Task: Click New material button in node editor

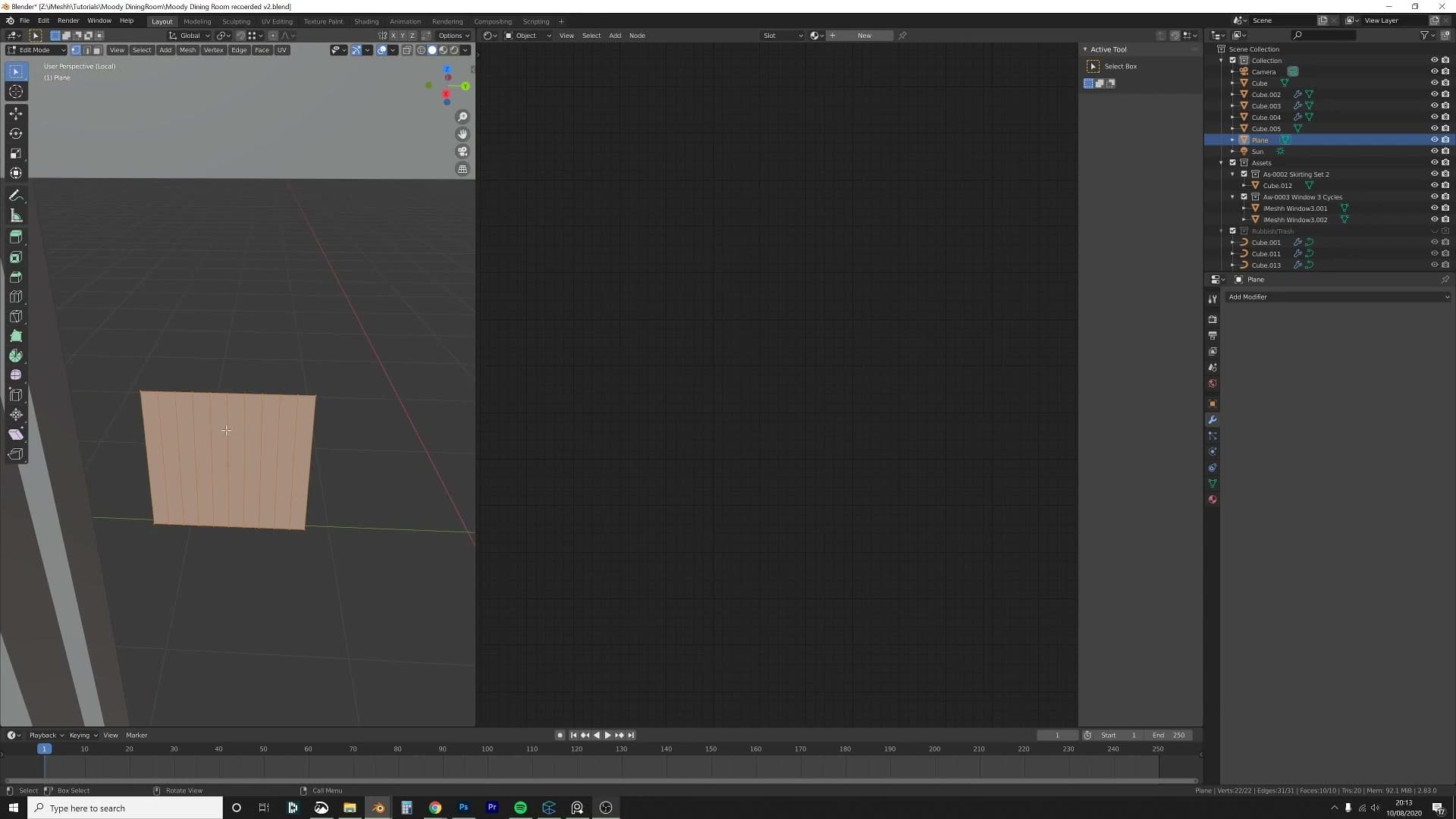Action: (864, 36)
